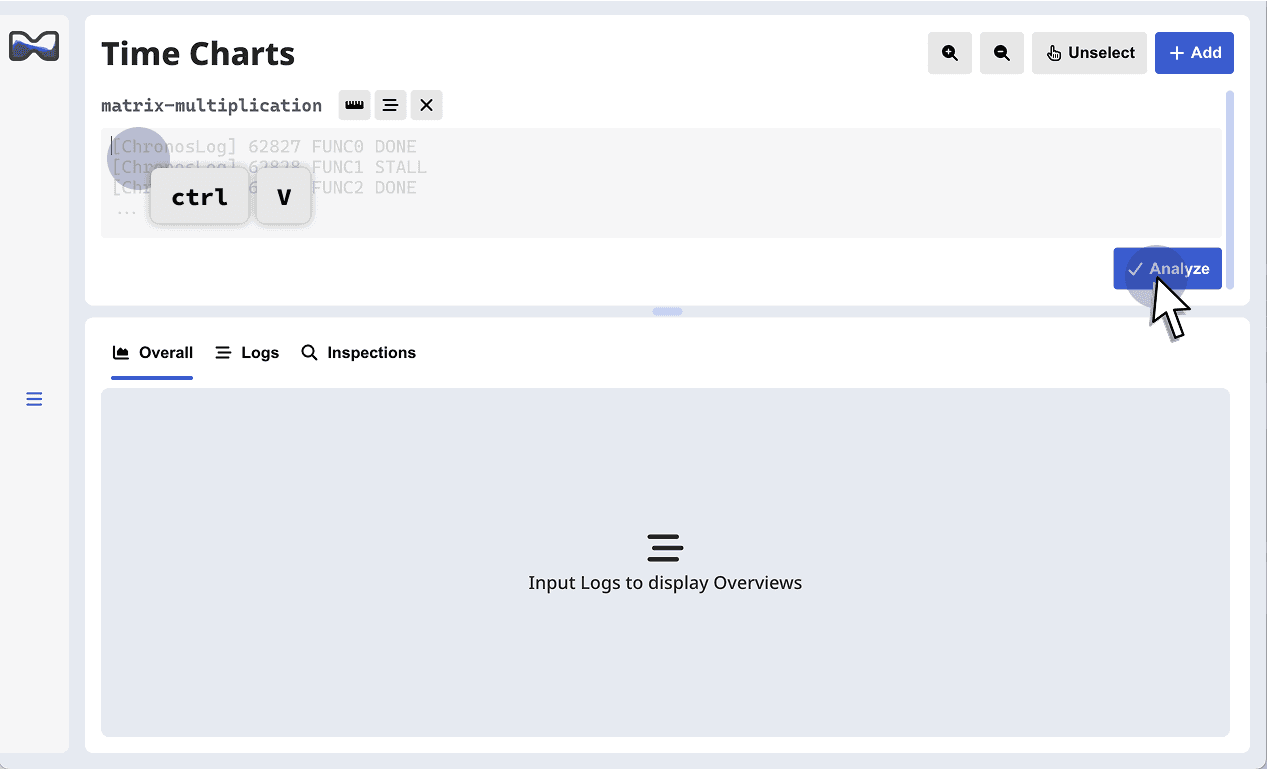The image size is (1268, 769).
Task: Go to the Inspections tab
Action: [358, 353]
